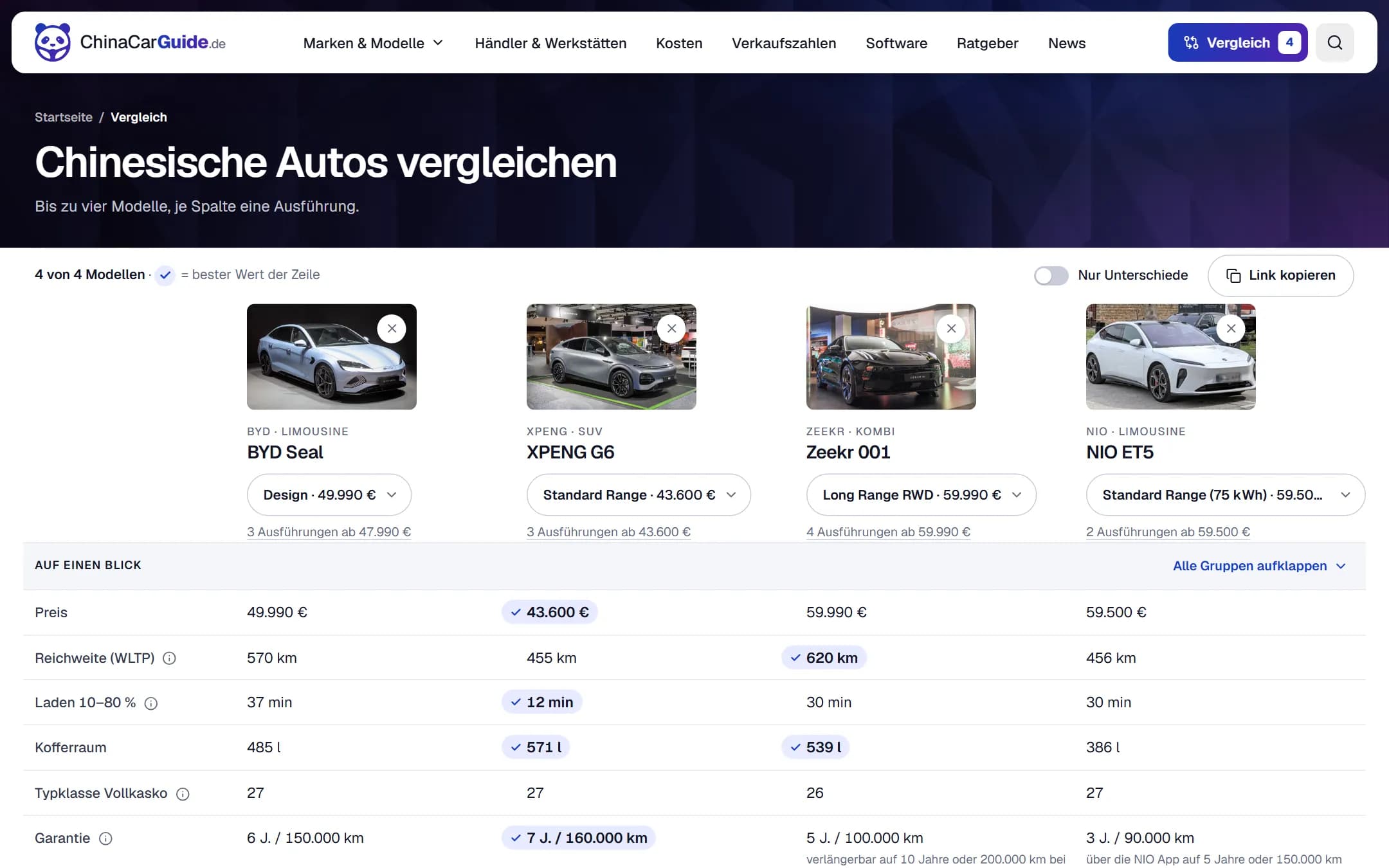
Task: Remove NIO ET5 from comparison
Action: tap(1231, 329)
